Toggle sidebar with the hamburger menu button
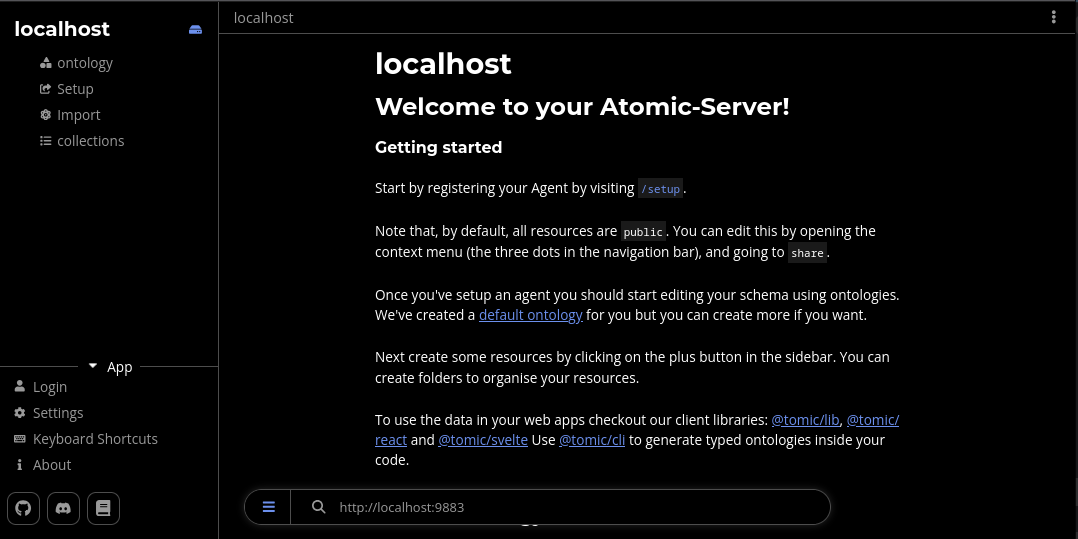1078x539 pixels. [x=269, y=507]
